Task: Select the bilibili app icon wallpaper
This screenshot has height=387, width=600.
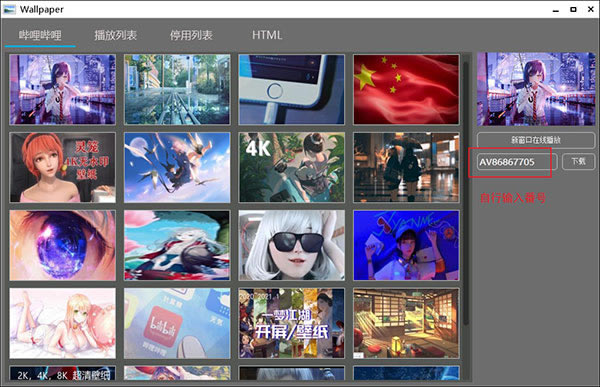Action: 177,323
